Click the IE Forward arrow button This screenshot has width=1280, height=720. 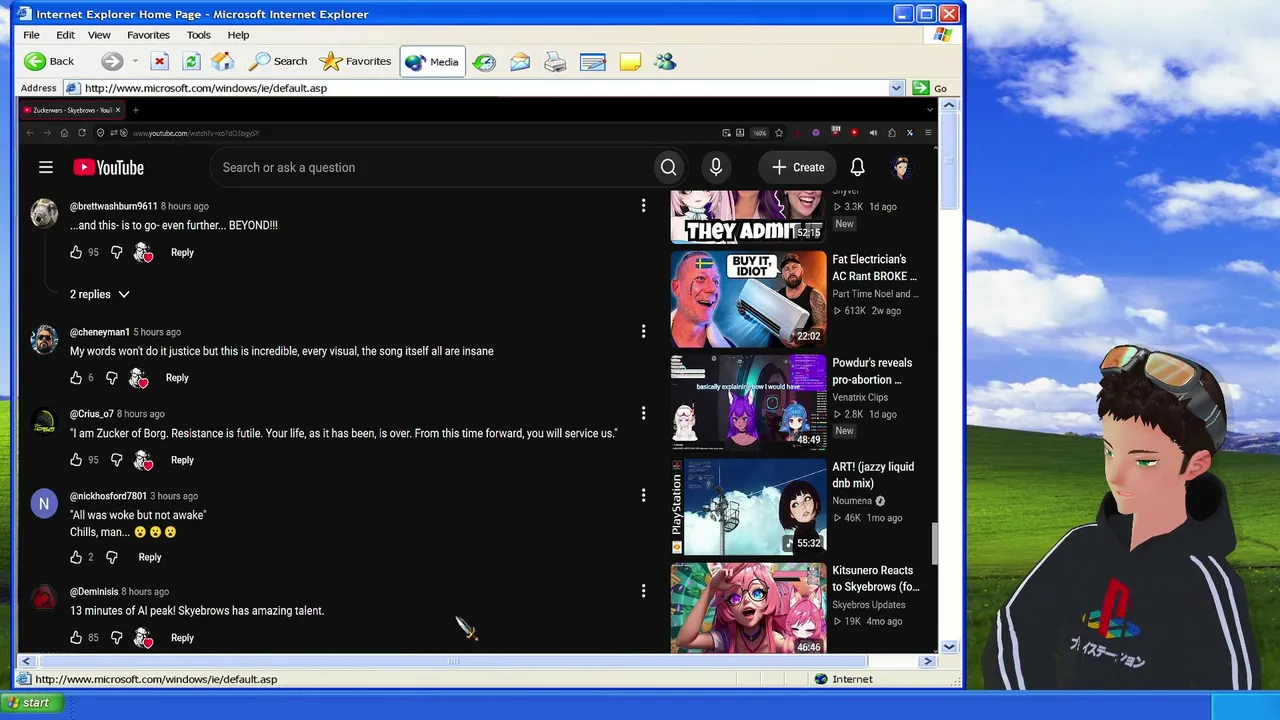pyautogui.click(x=111, y=62)
